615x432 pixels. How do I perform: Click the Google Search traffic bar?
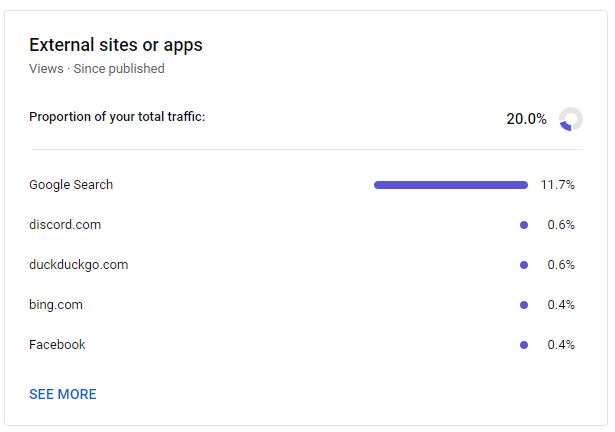point(450,185)
